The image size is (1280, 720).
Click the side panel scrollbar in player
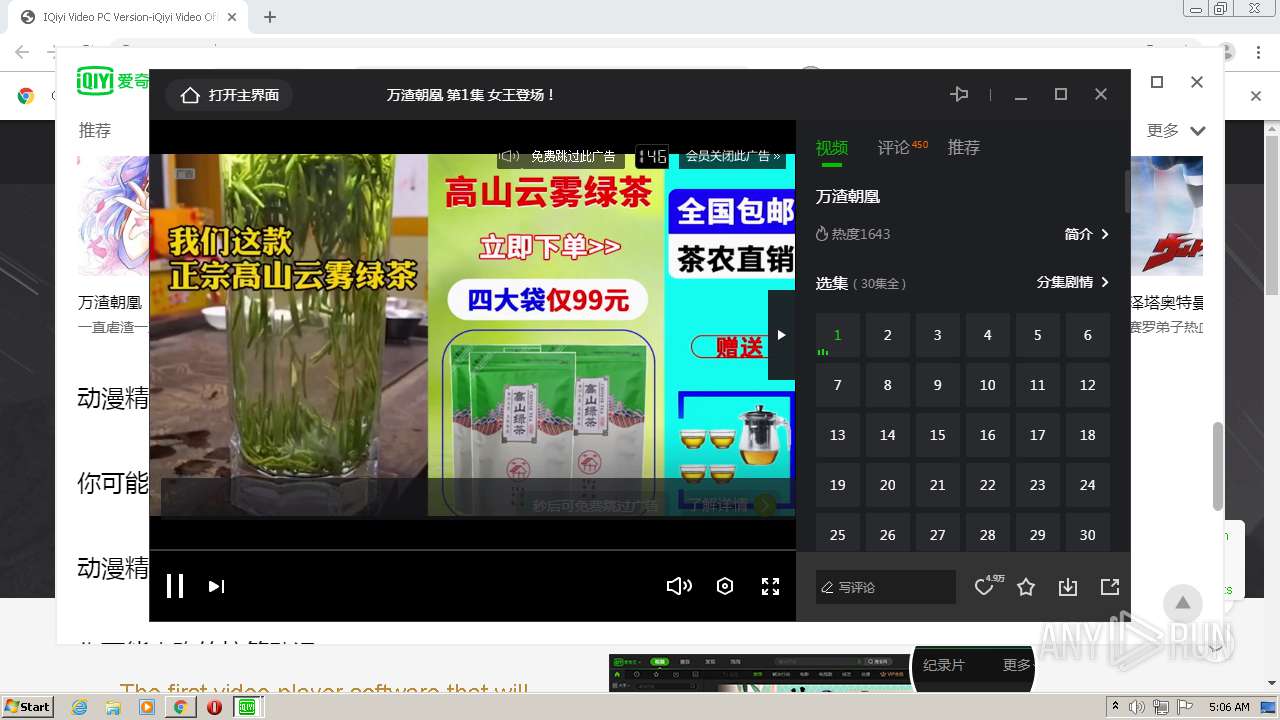pyautogui.click(x=1127, y=192)
